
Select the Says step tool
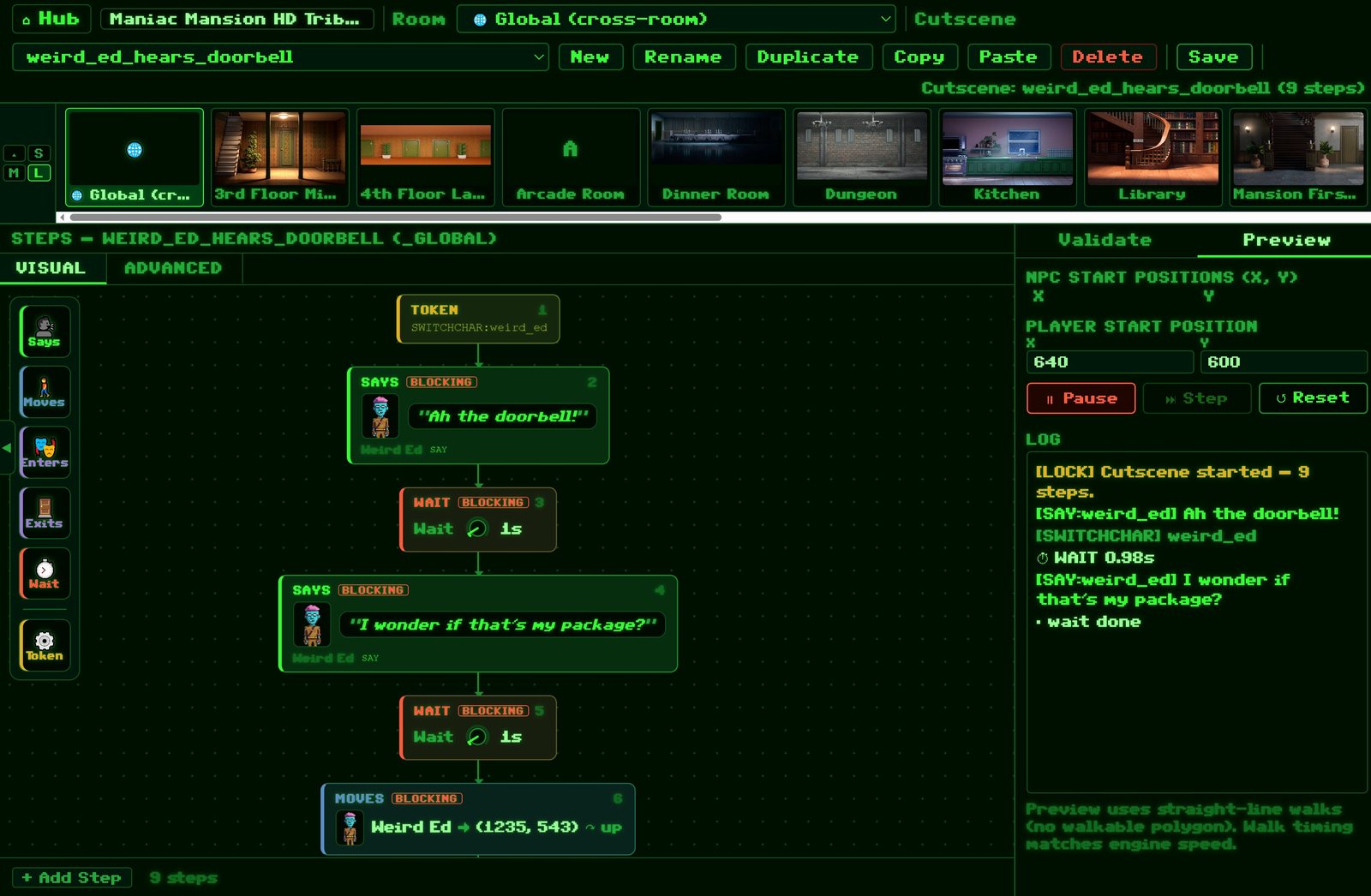point(45,332)
